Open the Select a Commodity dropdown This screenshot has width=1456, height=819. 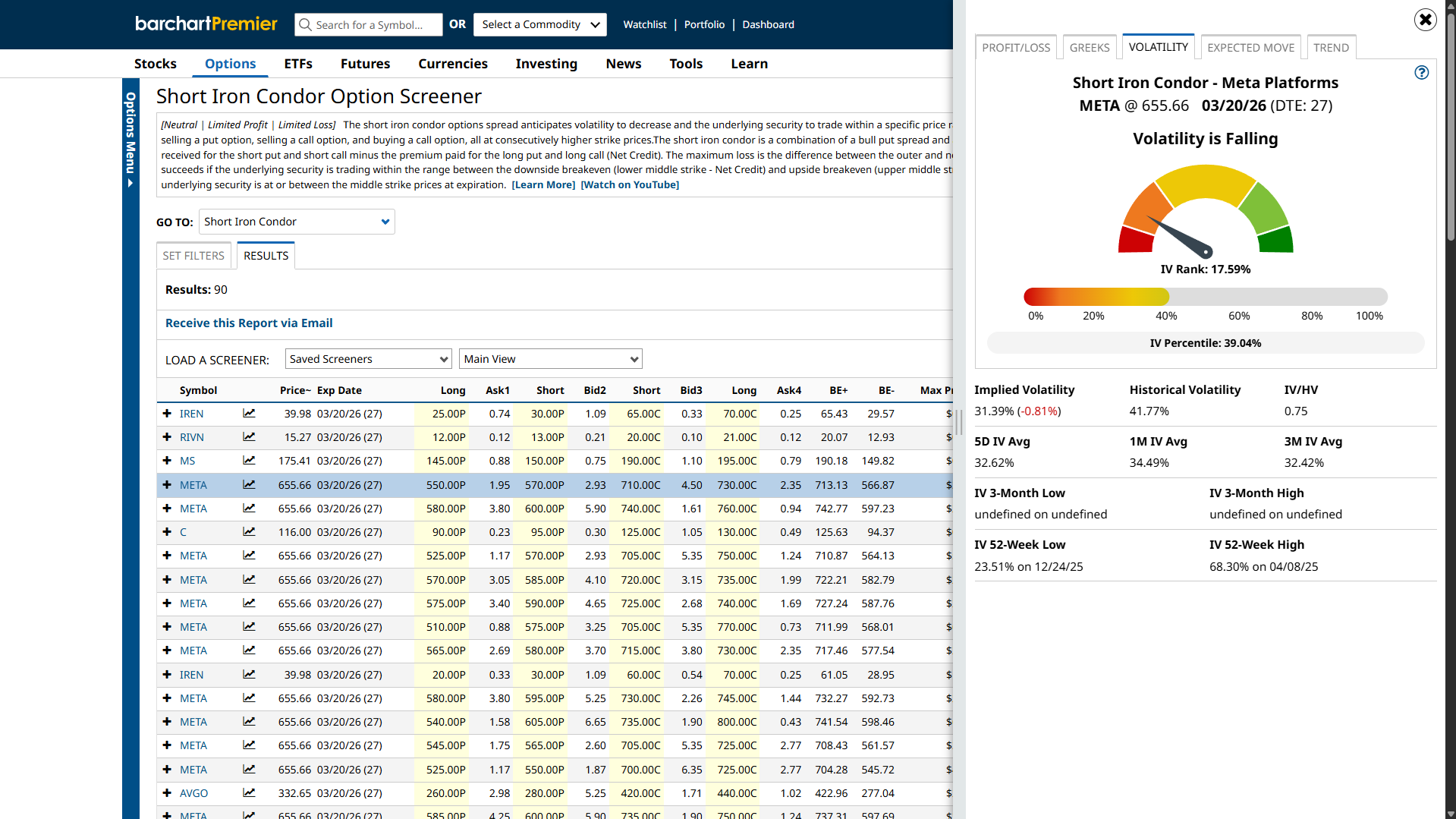539,25
